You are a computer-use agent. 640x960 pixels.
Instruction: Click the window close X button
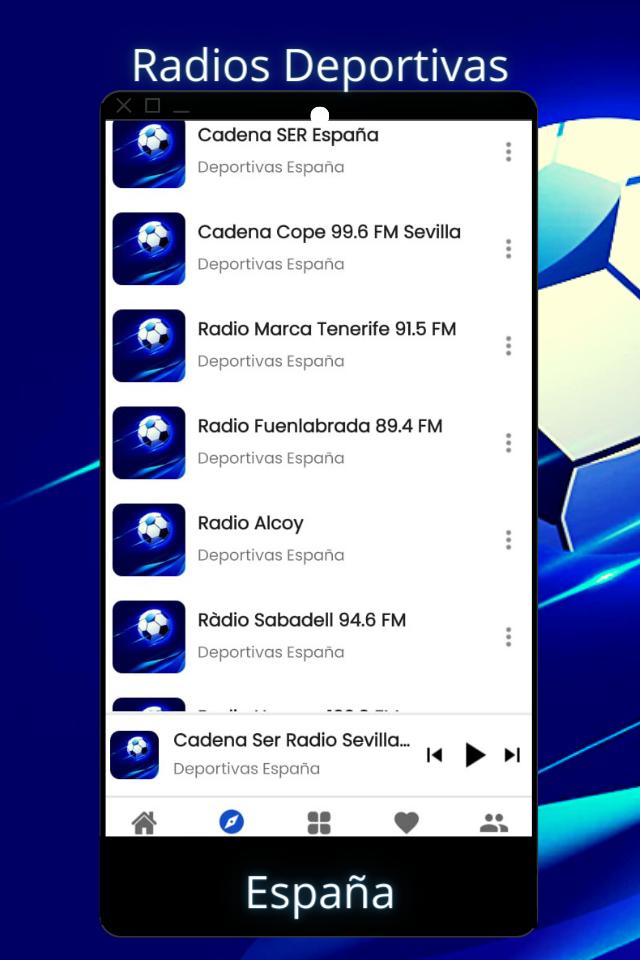coord(124,105)
